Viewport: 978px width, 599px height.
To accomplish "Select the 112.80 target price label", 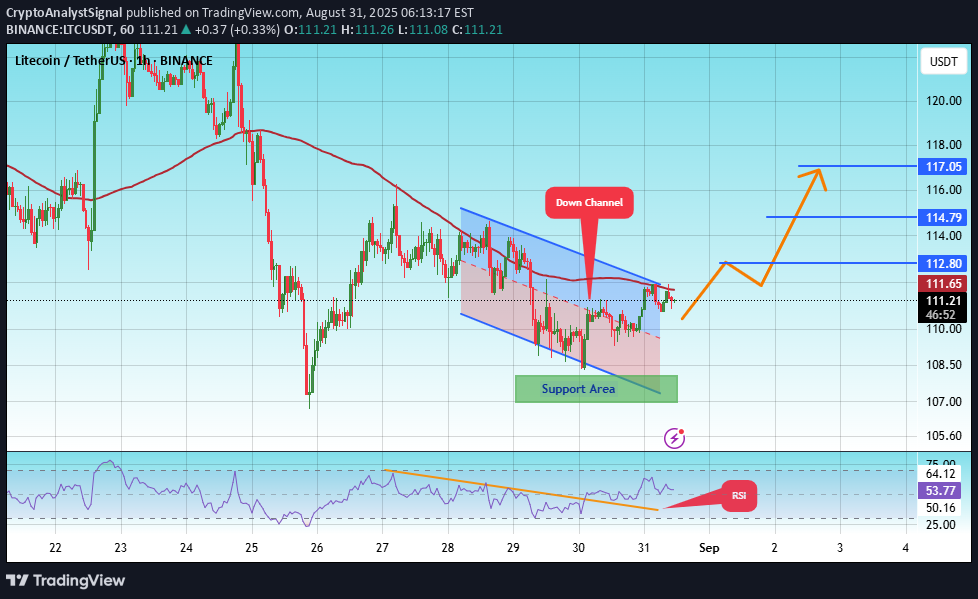I will (943, 263).
